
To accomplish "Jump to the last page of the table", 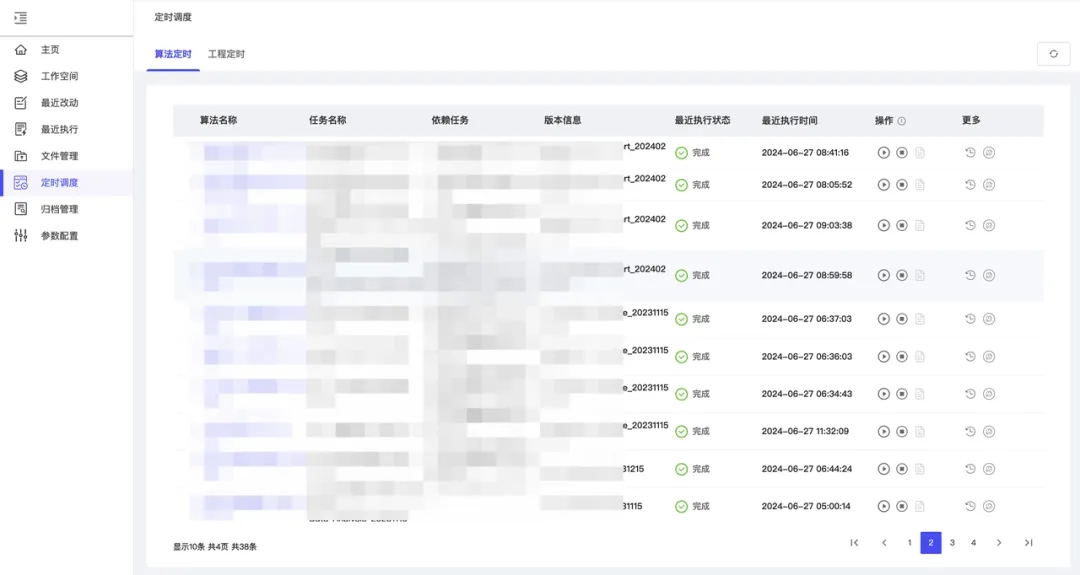I will (x=1028, y=543).
